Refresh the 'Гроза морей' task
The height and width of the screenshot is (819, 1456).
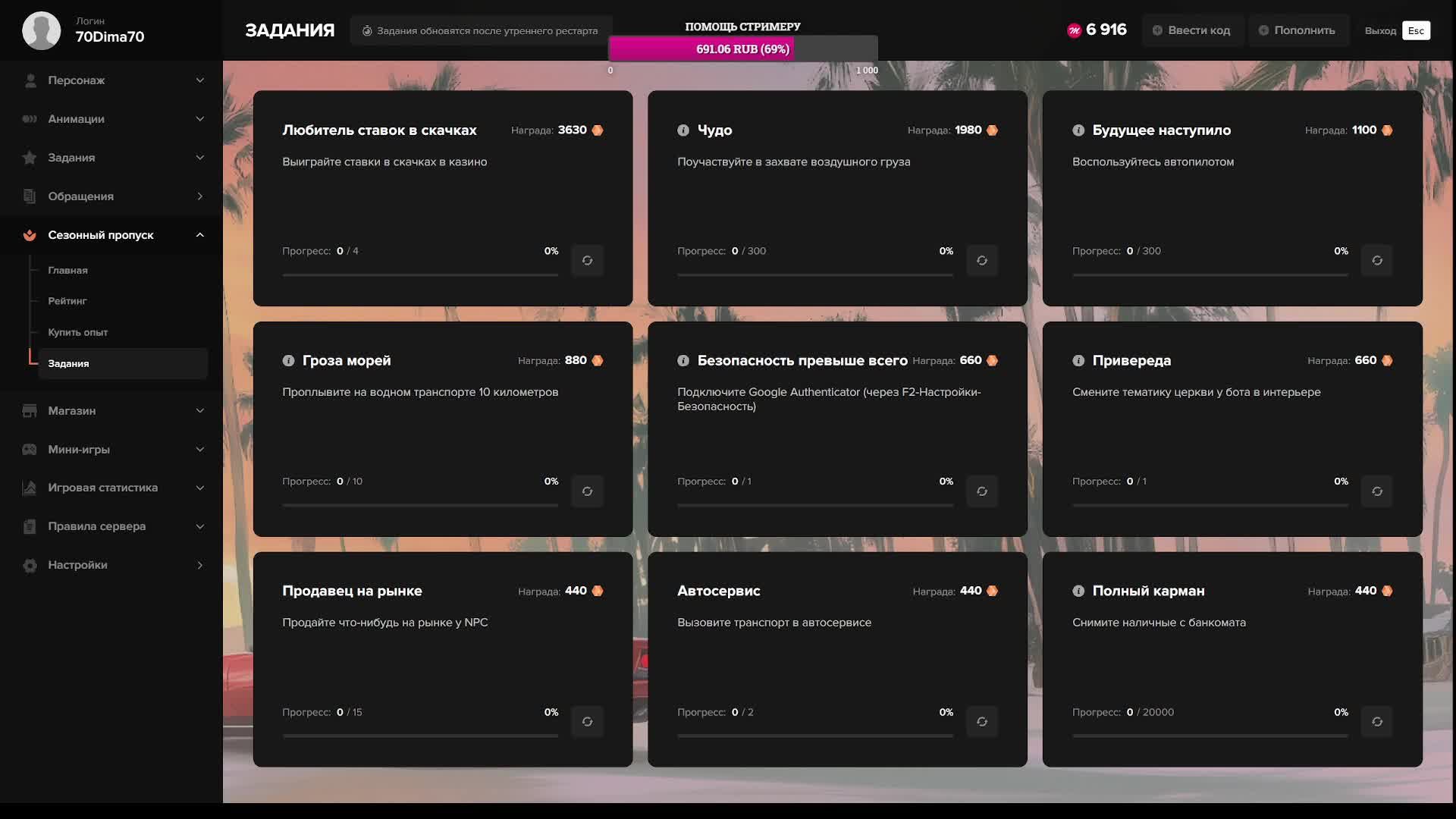tap(587, 491)
